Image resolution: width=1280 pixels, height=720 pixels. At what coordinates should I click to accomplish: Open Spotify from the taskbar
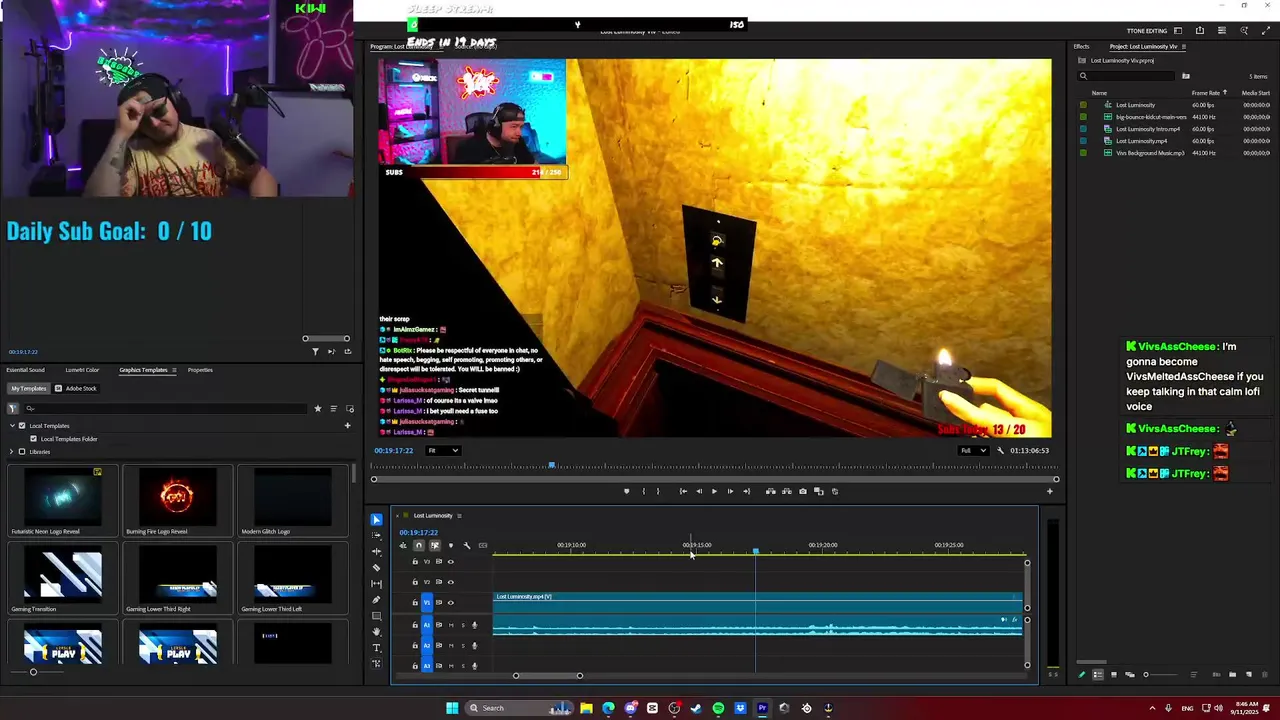[x=718, y=708]
